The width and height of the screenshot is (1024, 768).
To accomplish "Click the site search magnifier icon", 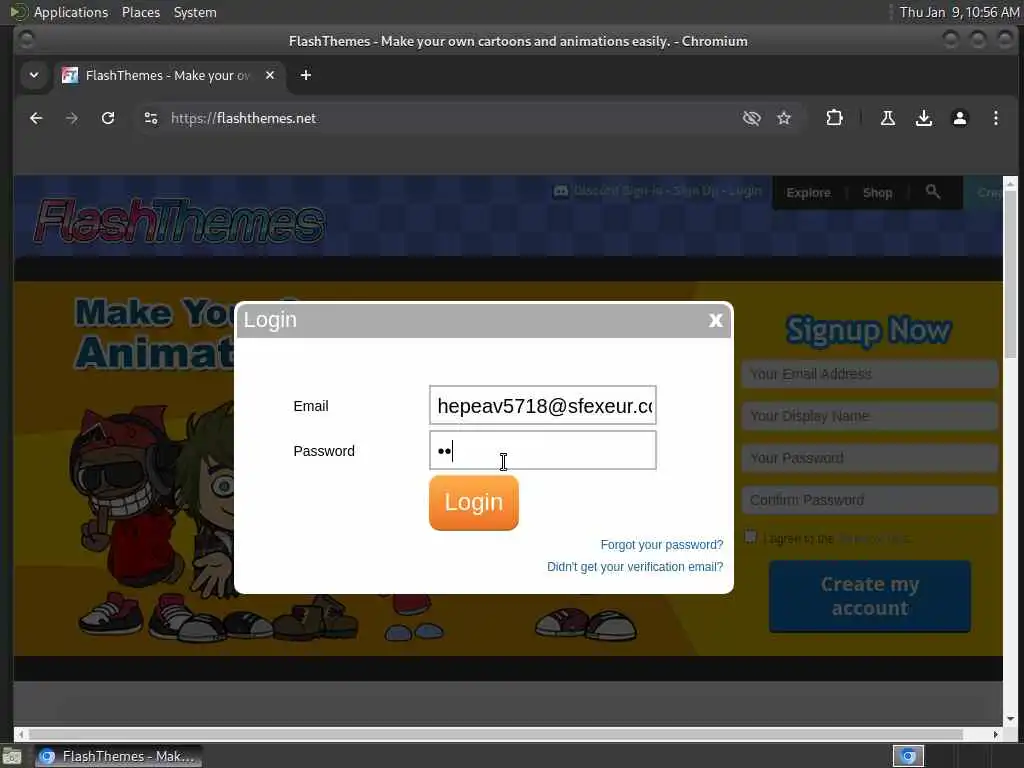I will (933, 191).
